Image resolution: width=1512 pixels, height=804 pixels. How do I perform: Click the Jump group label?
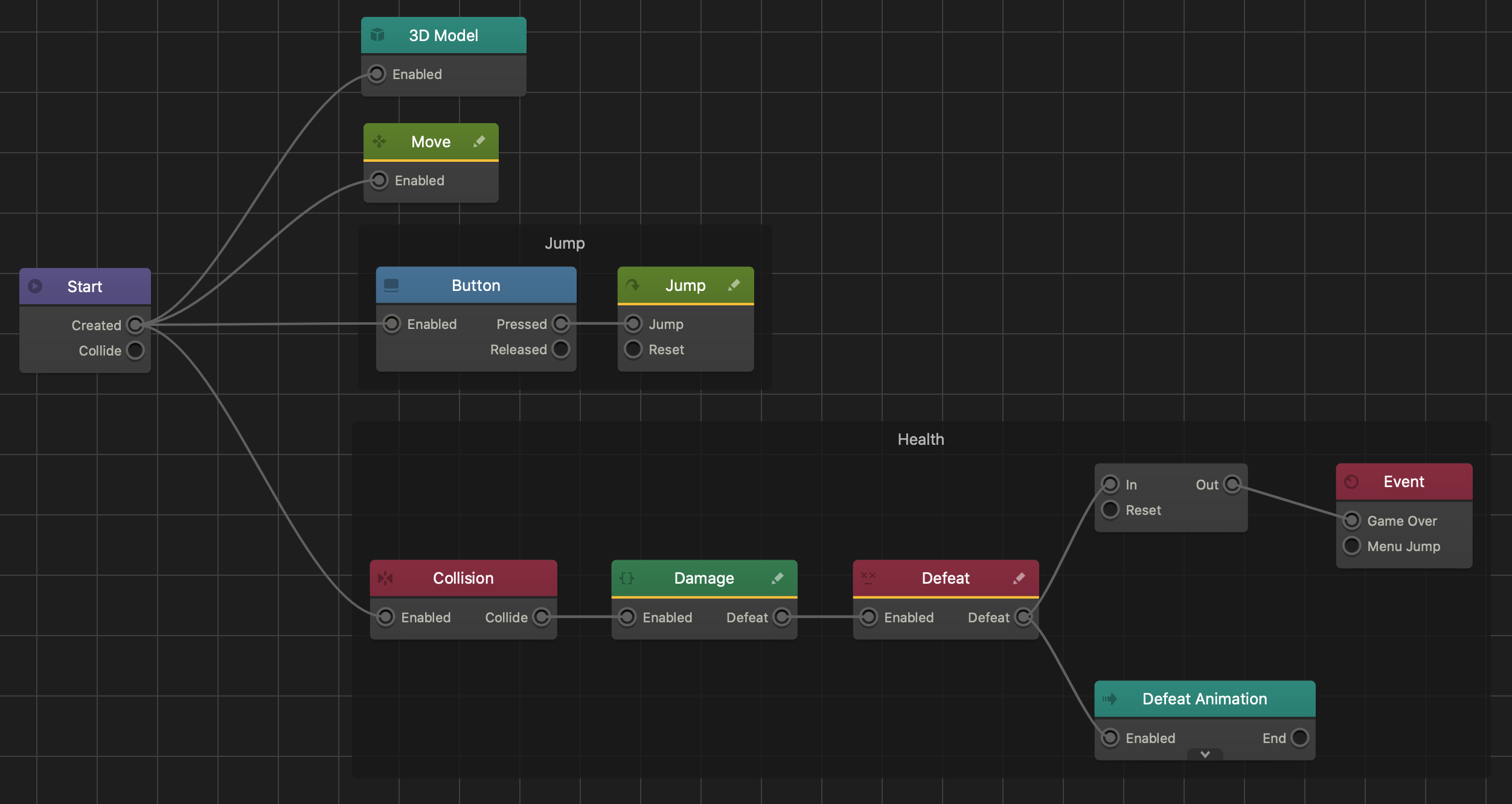pyautogui.click(x=565, y=243)
